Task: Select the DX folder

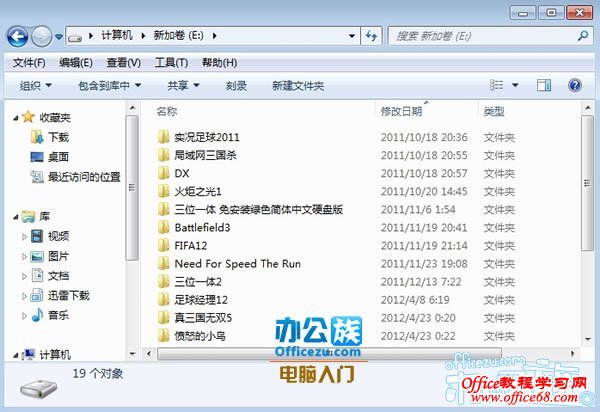Action: point(174,173)
